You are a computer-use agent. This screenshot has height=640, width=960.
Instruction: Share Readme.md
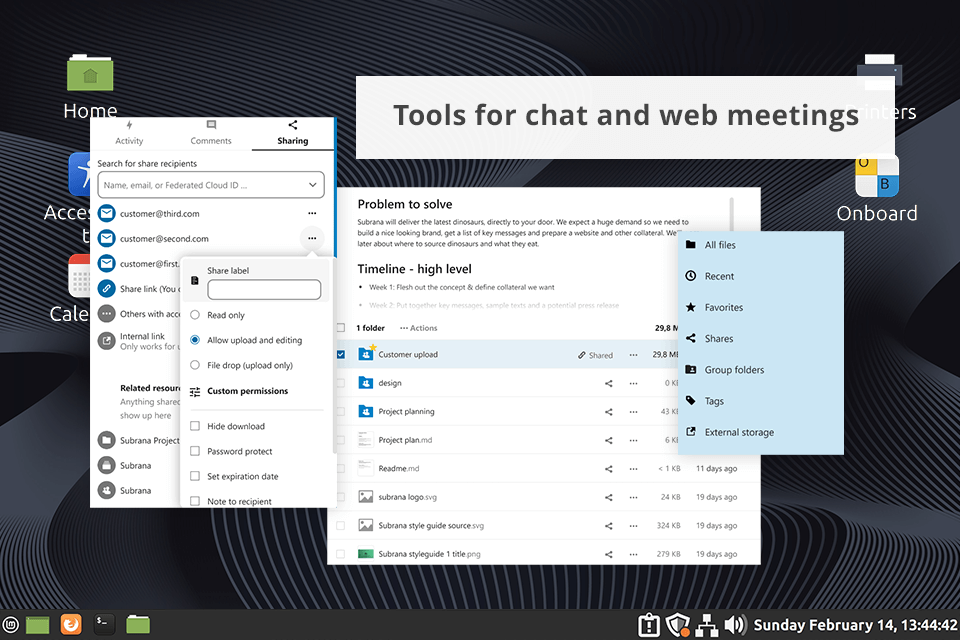click(x=609, y=469)
